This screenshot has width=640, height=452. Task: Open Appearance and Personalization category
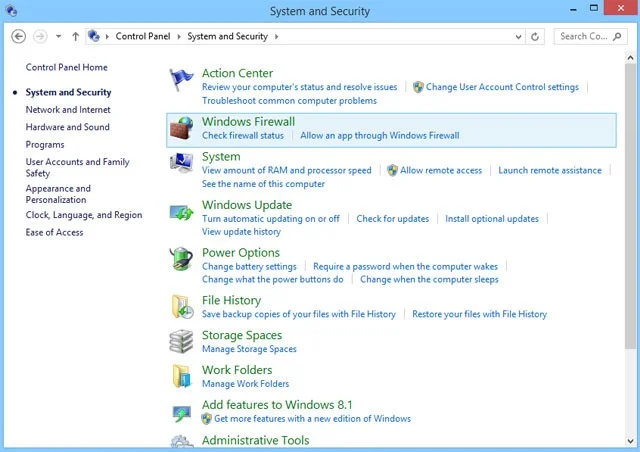58,194
